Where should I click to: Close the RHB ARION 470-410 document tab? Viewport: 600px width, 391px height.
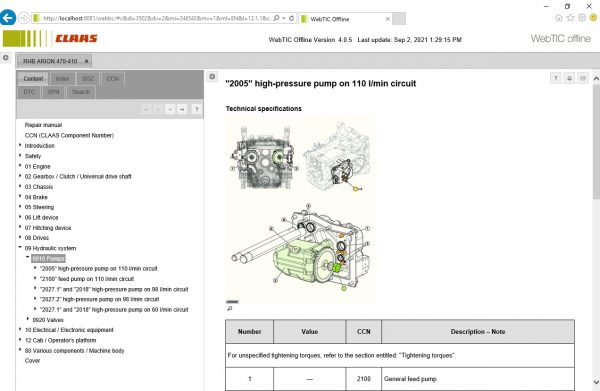point(86,61)
